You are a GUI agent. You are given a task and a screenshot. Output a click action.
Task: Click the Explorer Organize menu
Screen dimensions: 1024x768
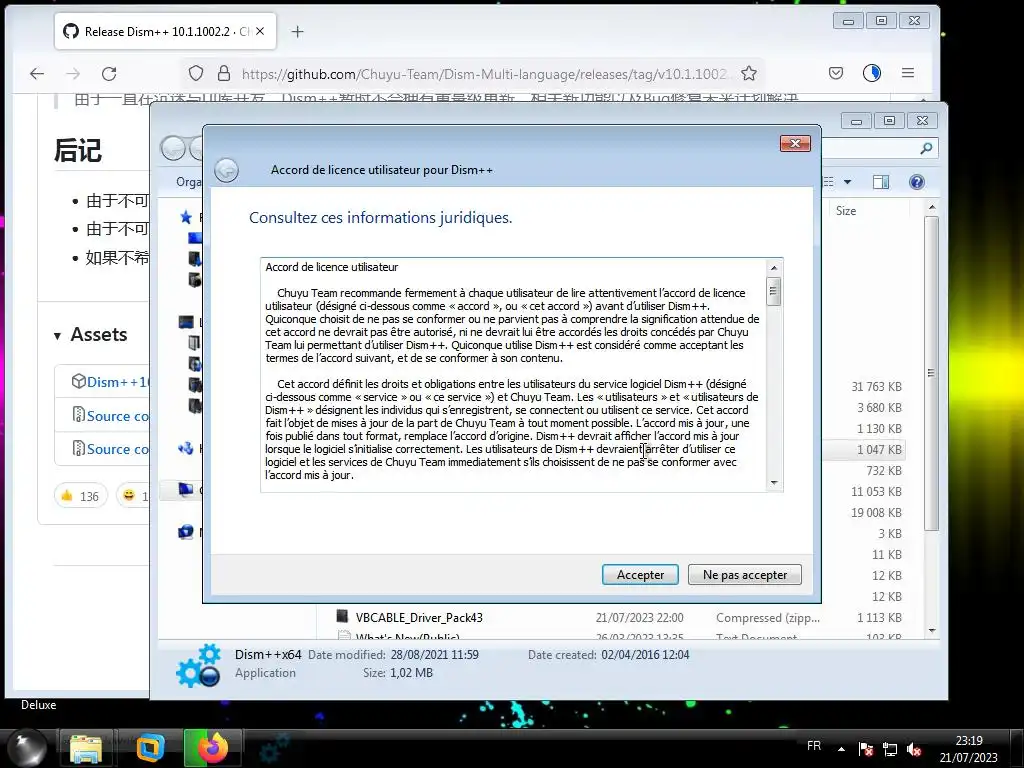188,182
